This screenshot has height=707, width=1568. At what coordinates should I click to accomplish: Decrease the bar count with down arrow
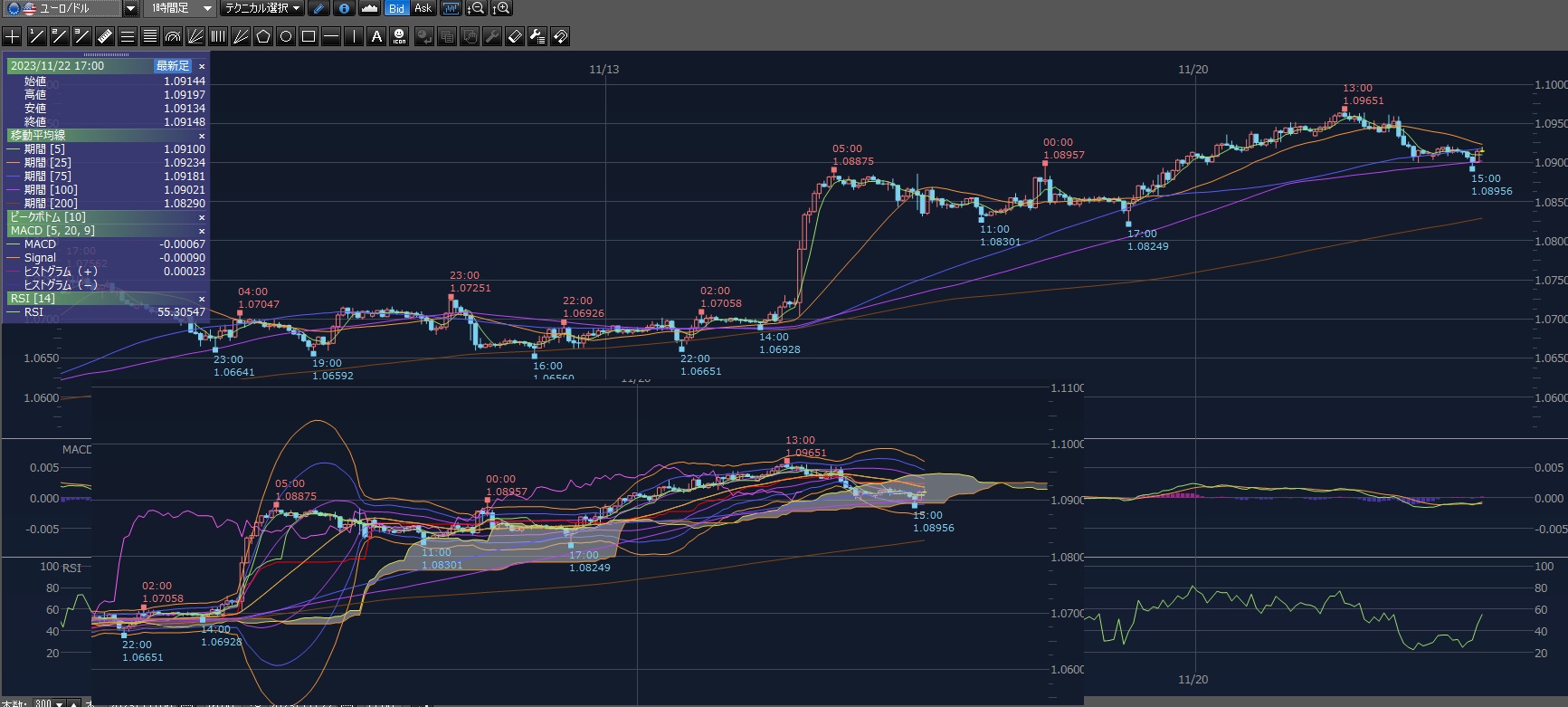60,703
